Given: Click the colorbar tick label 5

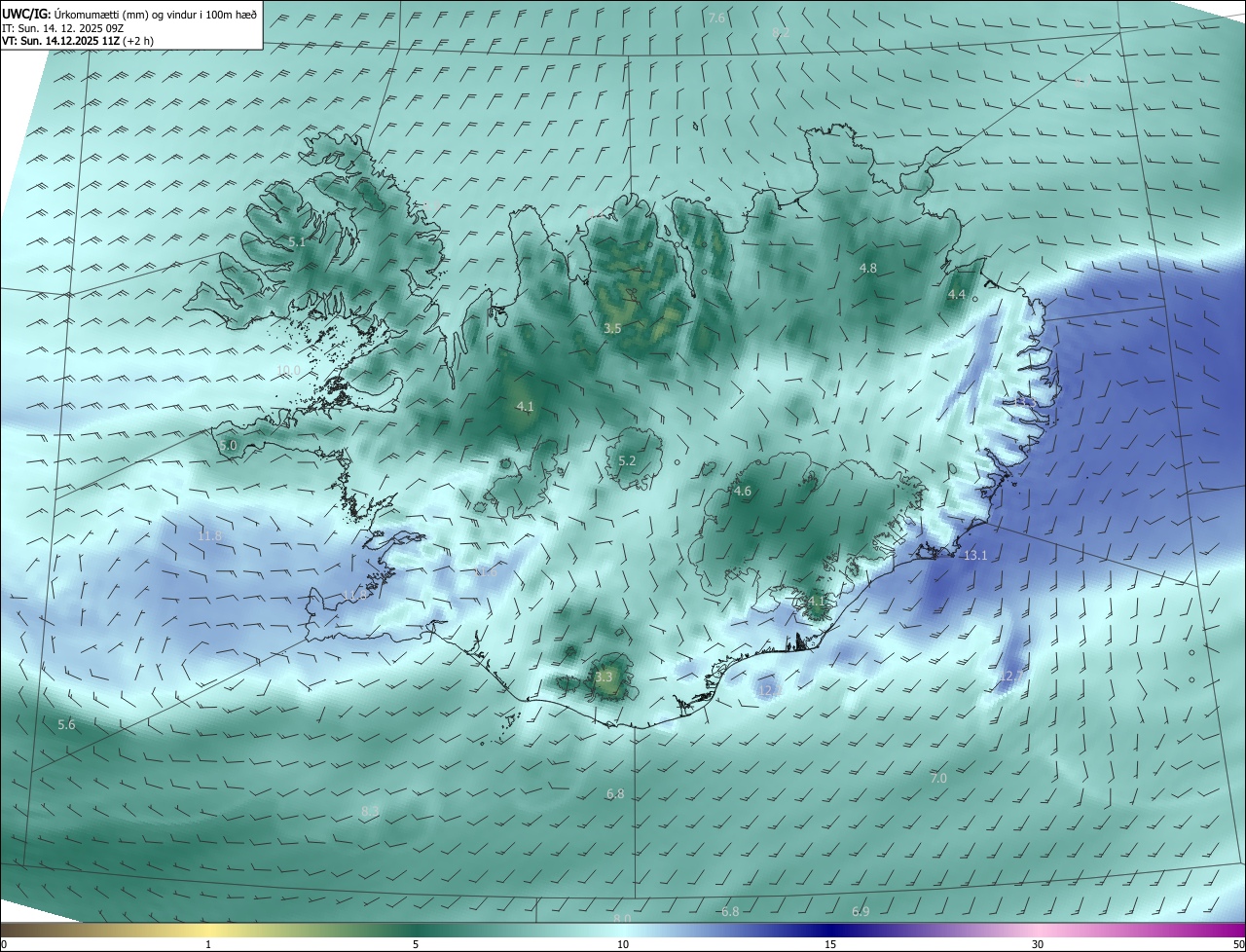Looking at the screenshot, I should point(416,944).
